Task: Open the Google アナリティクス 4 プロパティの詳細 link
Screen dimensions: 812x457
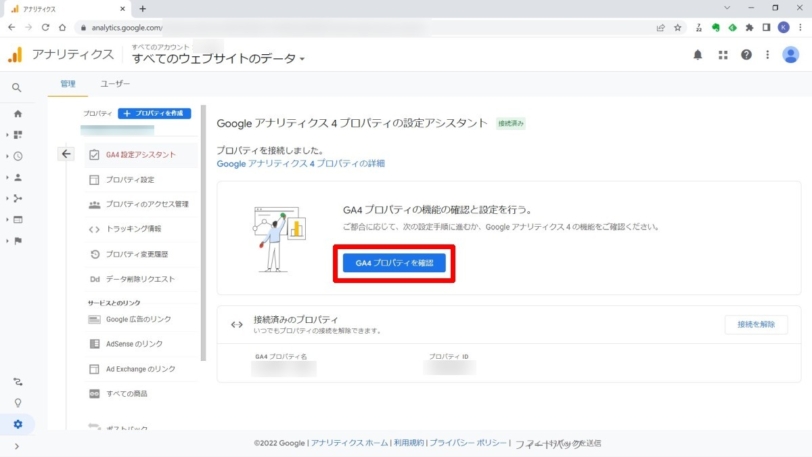Action: [x=300, y=163]
